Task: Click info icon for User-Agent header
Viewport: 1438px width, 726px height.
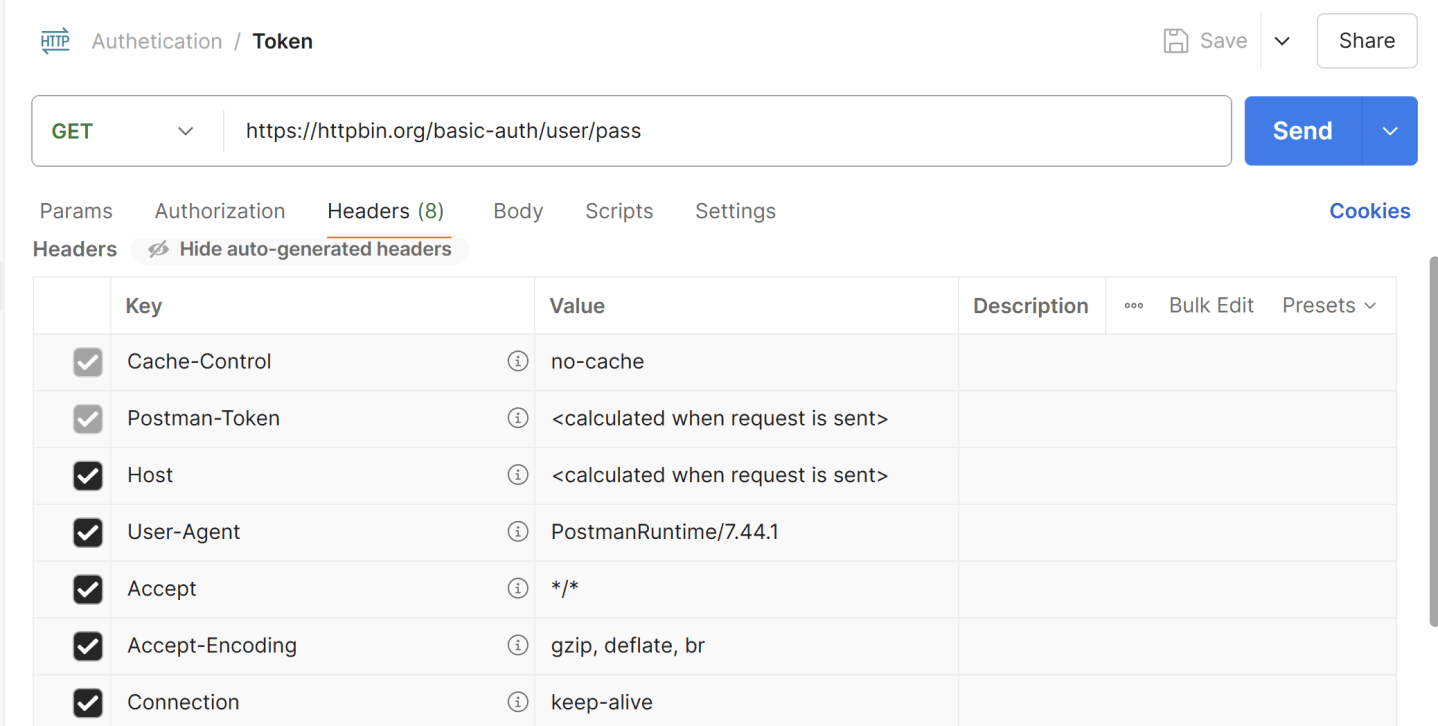Action: coord(517,532)
